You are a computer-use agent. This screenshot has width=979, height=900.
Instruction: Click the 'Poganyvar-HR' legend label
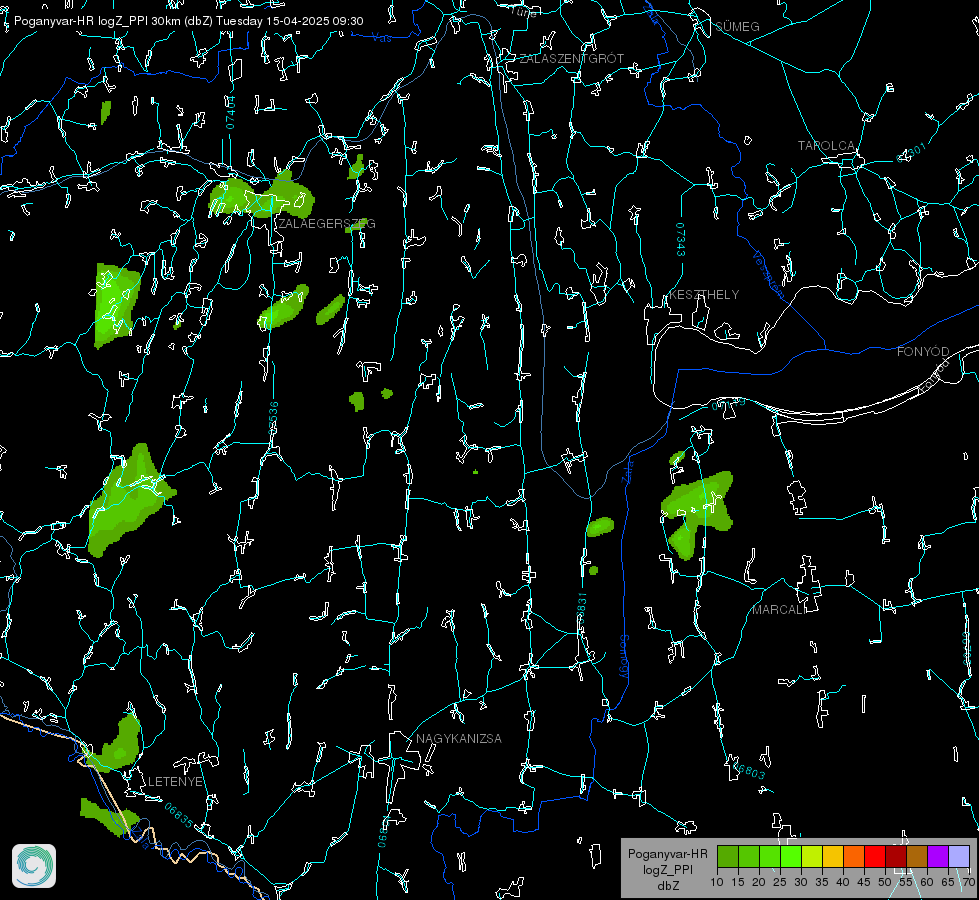click(x=667, y=854)
